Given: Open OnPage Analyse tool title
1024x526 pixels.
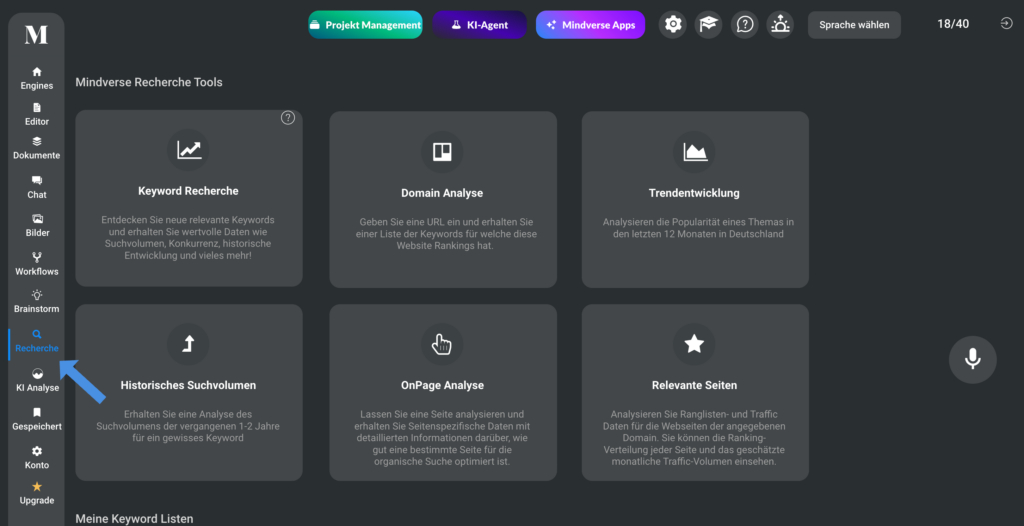Looking at the screenshot, I should (442, 386).
